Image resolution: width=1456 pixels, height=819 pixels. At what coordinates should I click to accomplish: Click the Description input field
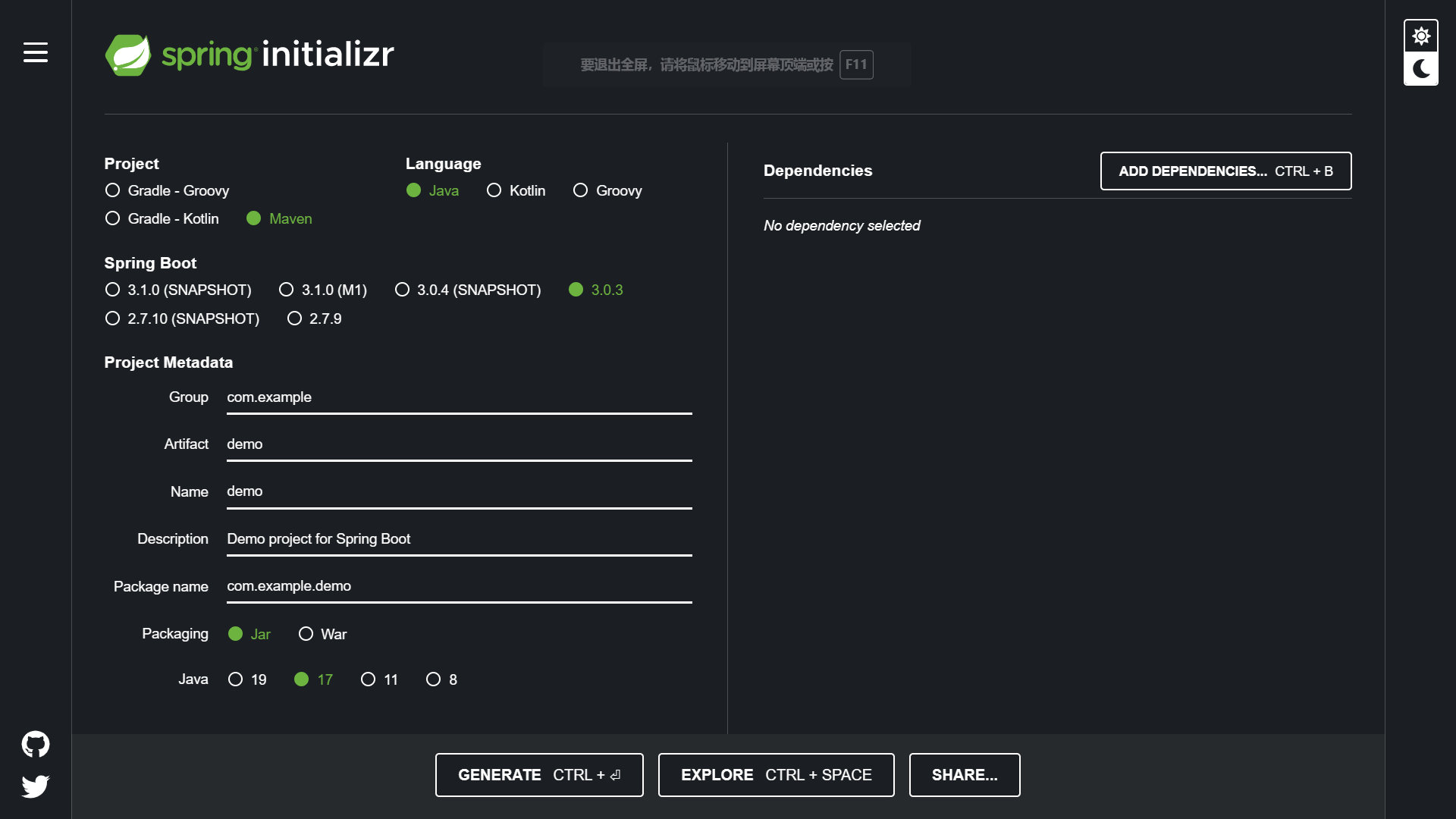[459, 539]
